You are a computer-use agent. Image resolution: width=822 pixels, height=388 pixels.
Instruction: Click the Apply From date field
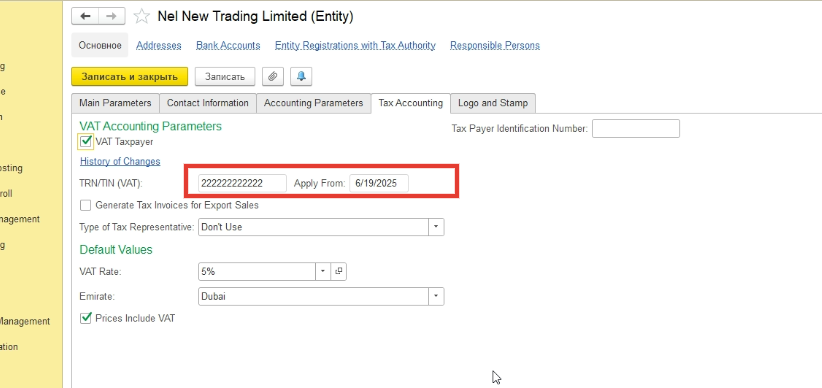pos(379,184)
